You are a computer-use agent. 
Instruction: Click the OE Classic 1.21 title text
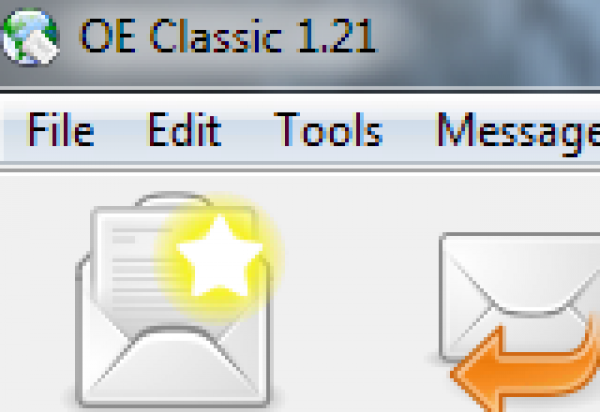point(228,36)
